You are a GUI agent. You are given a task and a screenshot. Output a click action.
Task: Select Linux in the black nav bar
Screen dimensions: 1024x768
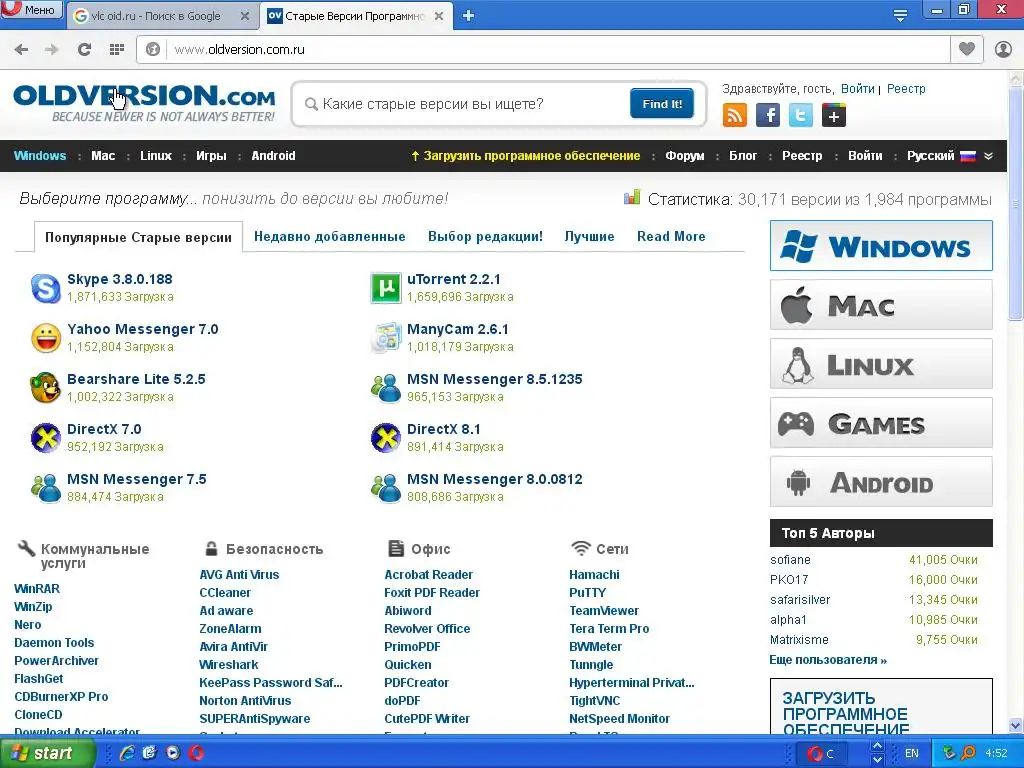[155, 156]
